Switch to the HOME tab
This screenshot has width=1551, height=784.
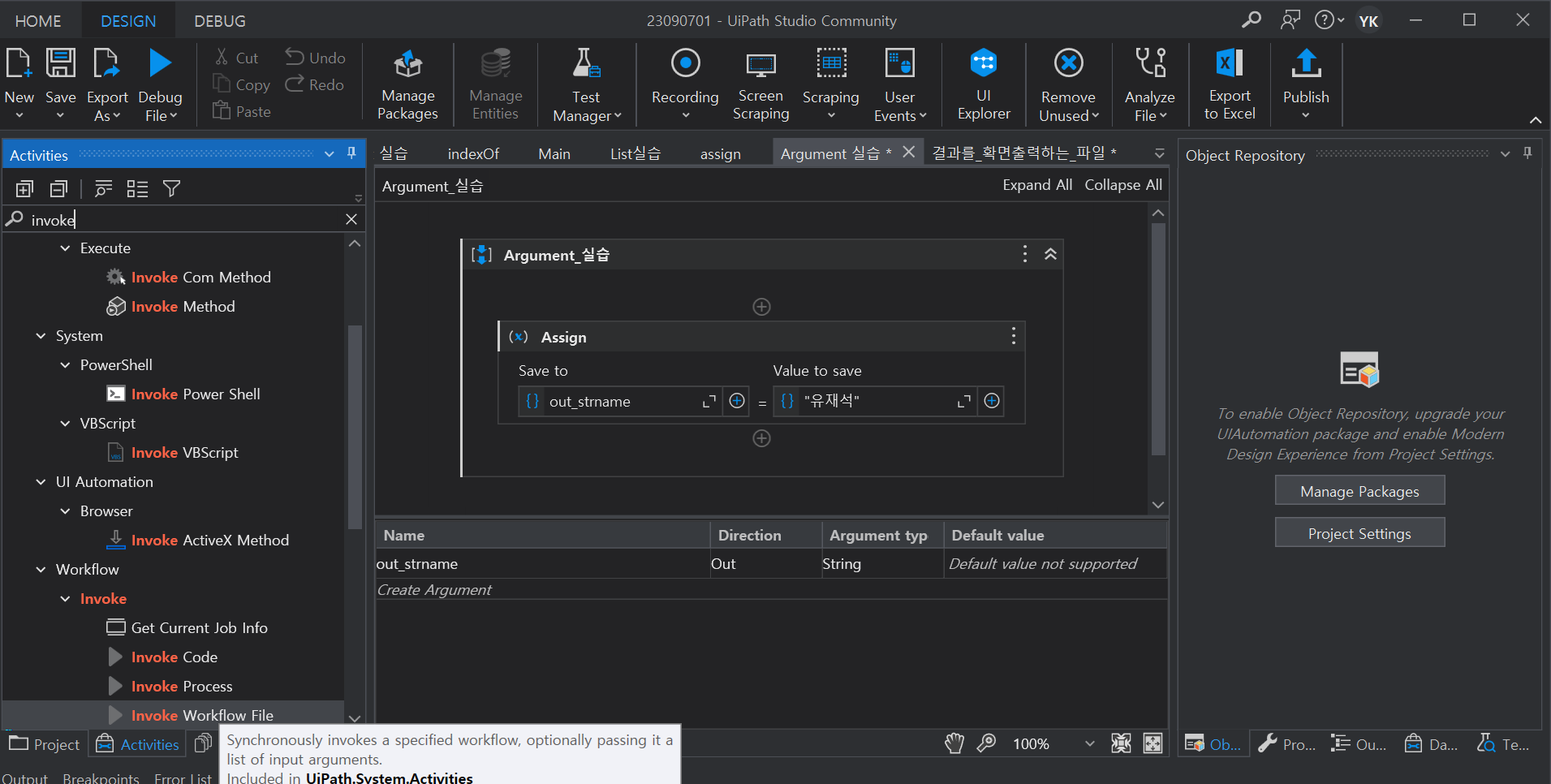click(x=38, y=21)
